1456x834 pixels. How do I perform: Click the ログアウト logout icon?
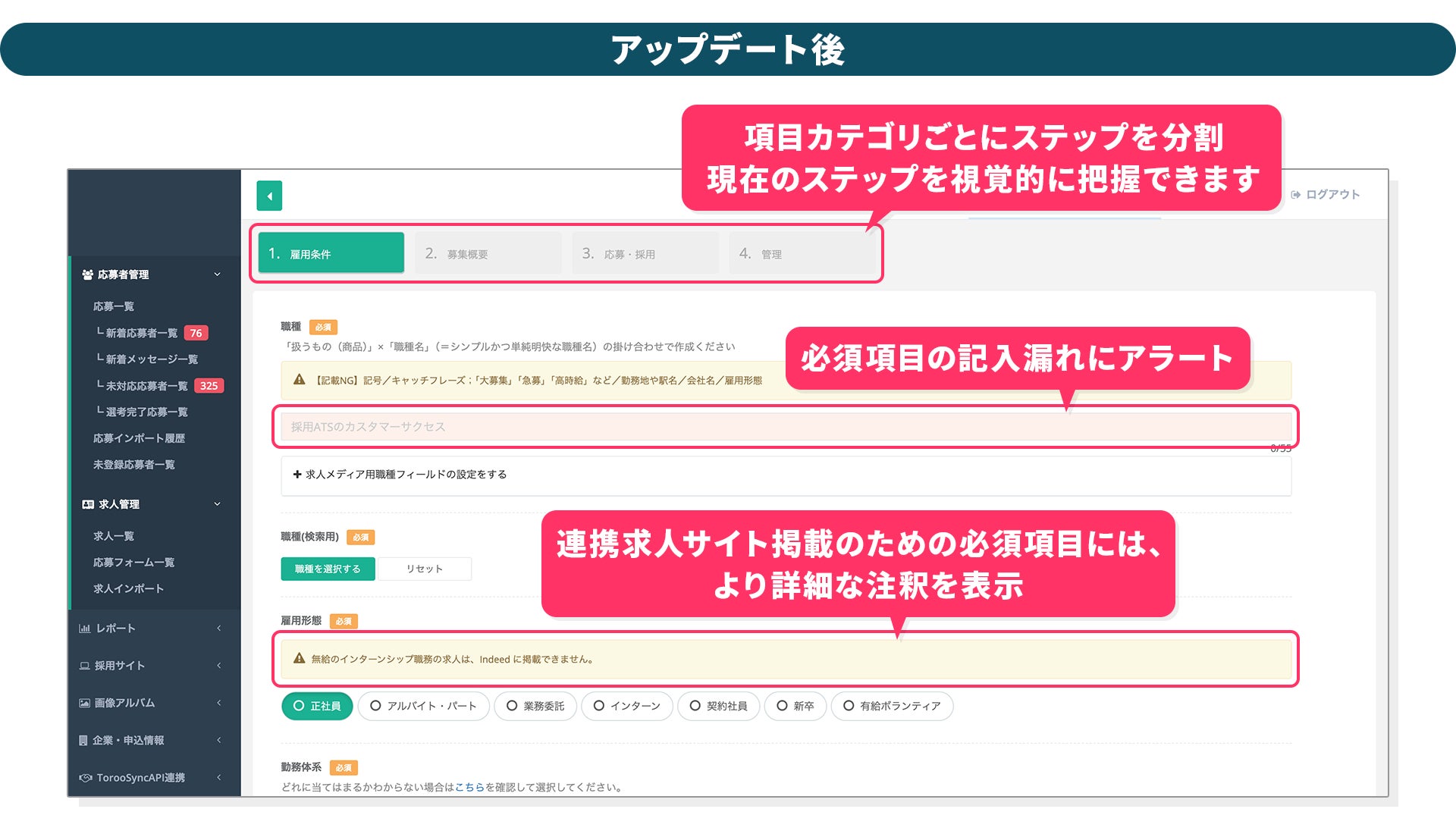pos(1295,195)
